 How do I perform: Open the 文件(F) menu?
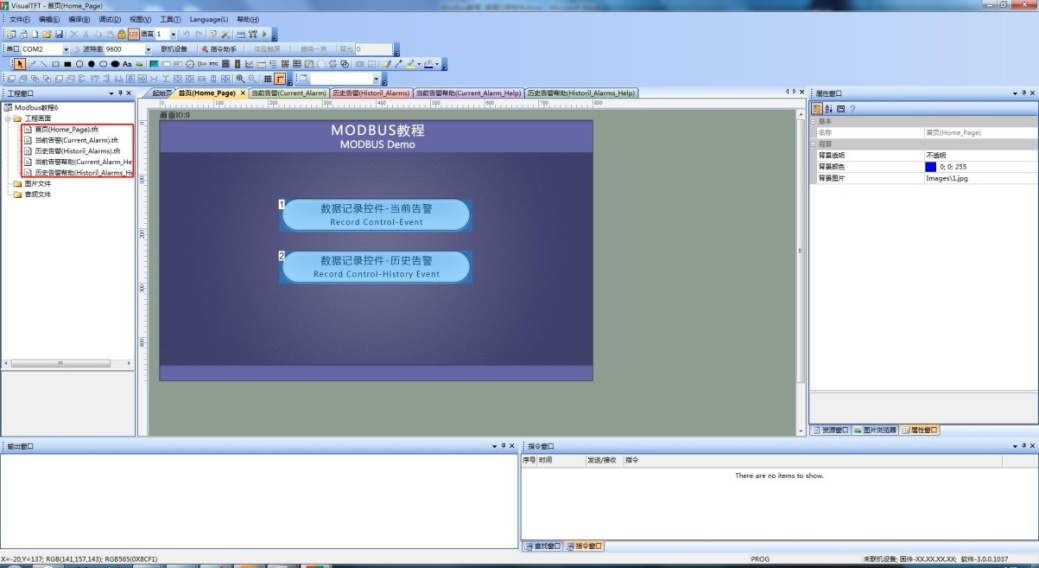pyautogui.click(x=20, y=19)
